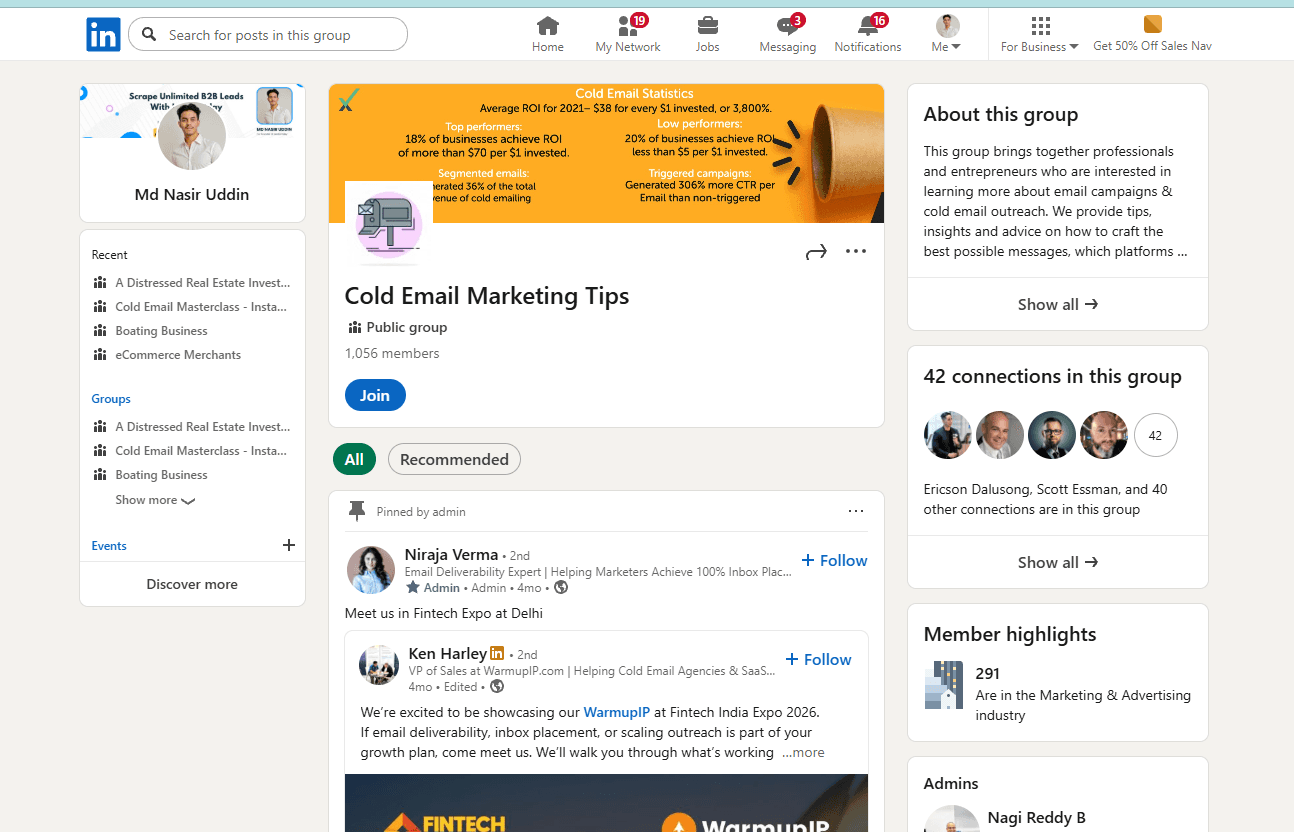Expand post text with …more
This screenshot has height=832, width=1294.
(803, 752)
